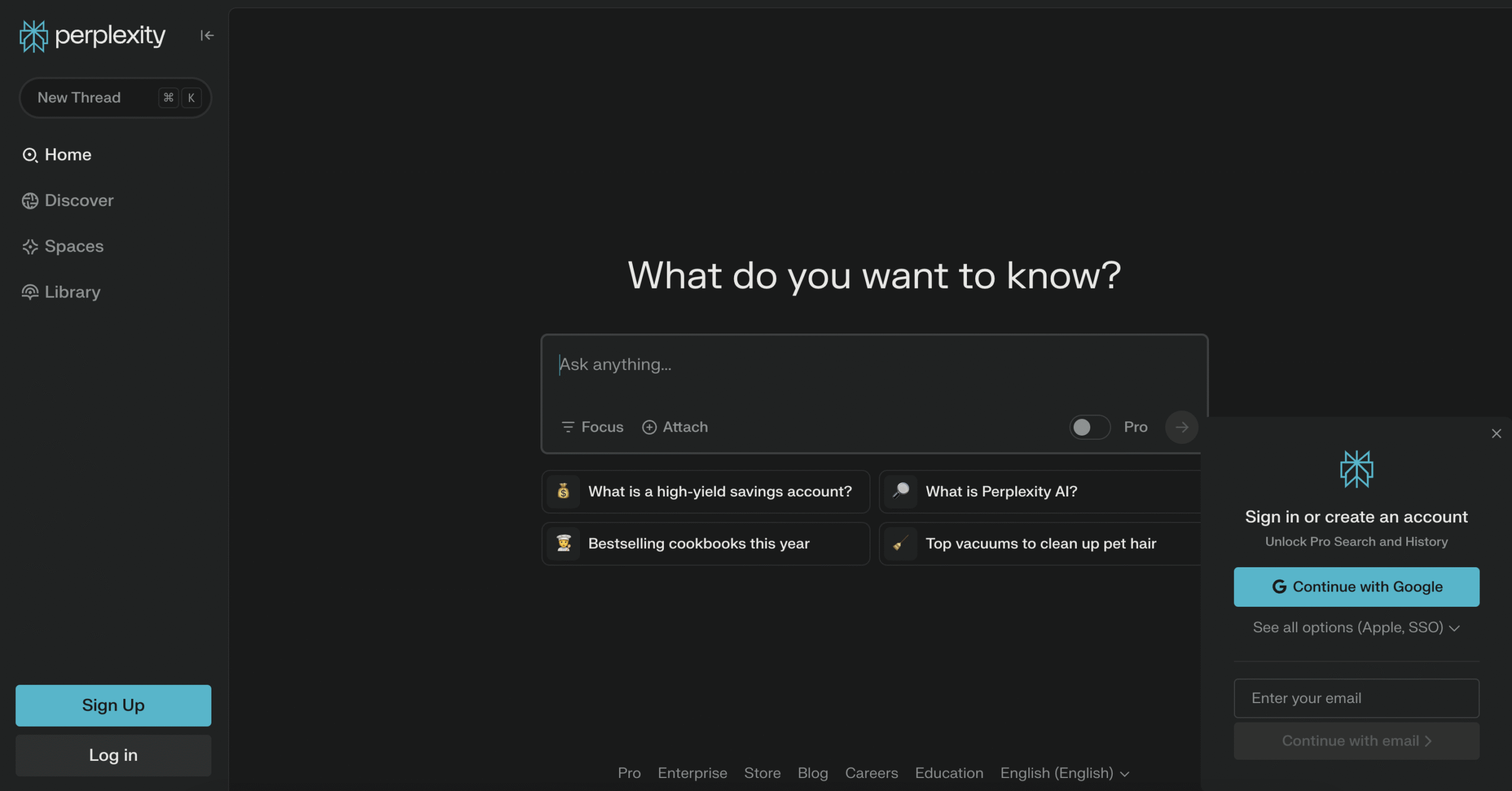
Task: Collapse the sidebar with arrow icon
Action: tap(207, 35)
